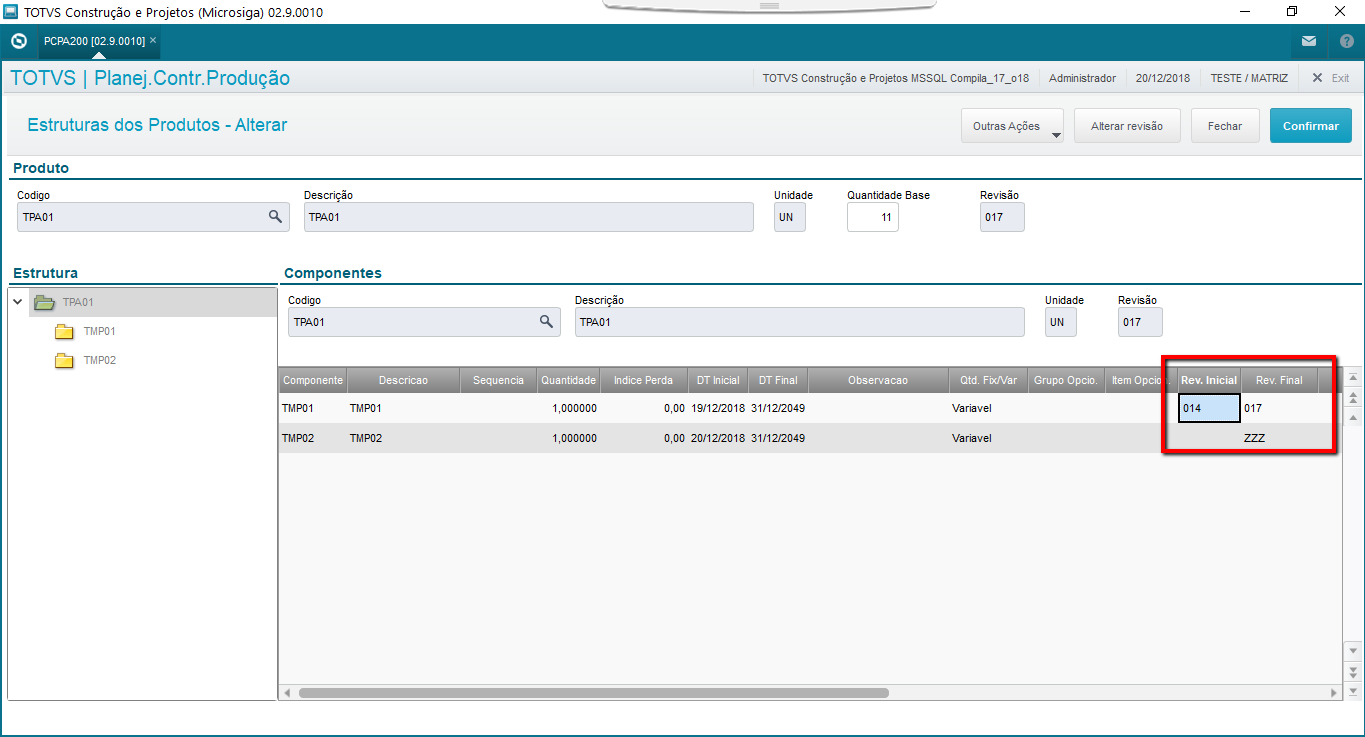Click the Alterar revisão button
This screenshot has height=737, width=1365.
[x=1127, y=127]
